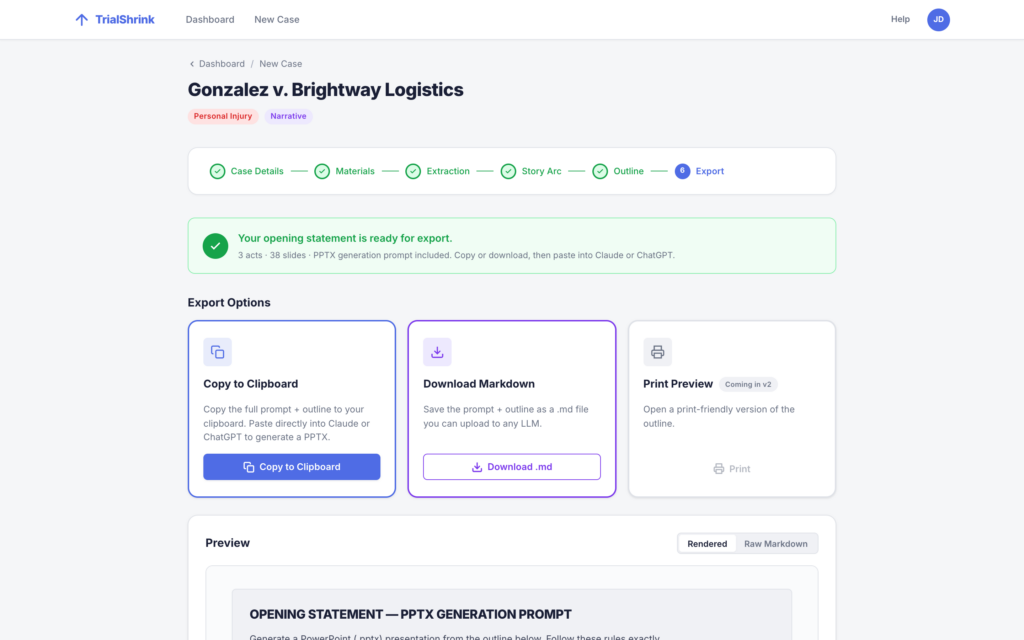Screen dimensions: 1024x640
Task: Click the Download Markdown card heading
Action: (x=479, y=384)
